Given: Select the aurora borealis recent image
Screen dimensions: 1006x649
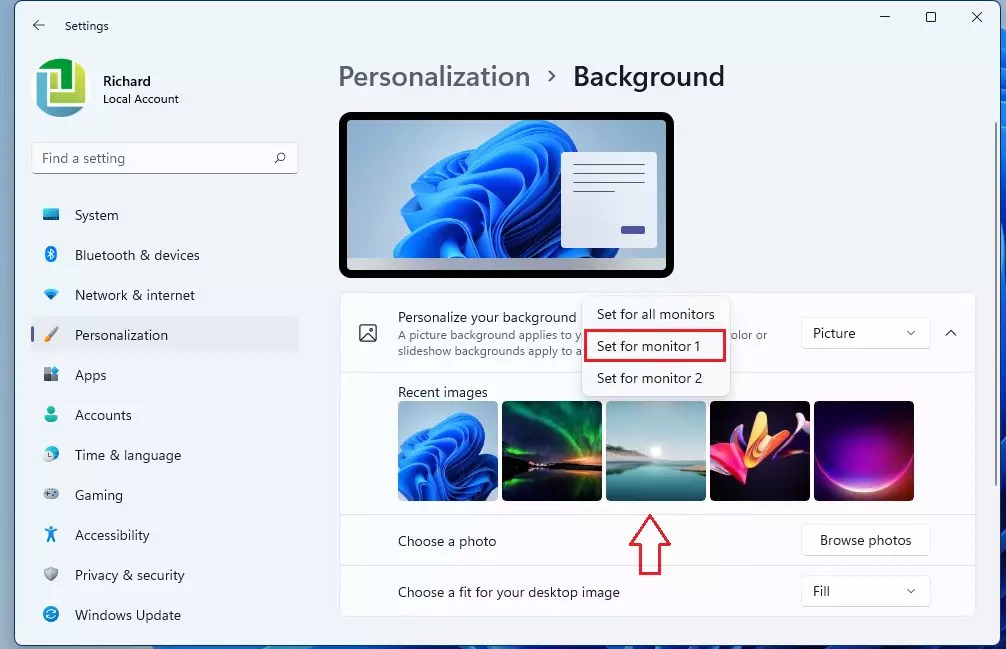Looking at the screenshot, I should pyautogui.click(x=552, y=451).
